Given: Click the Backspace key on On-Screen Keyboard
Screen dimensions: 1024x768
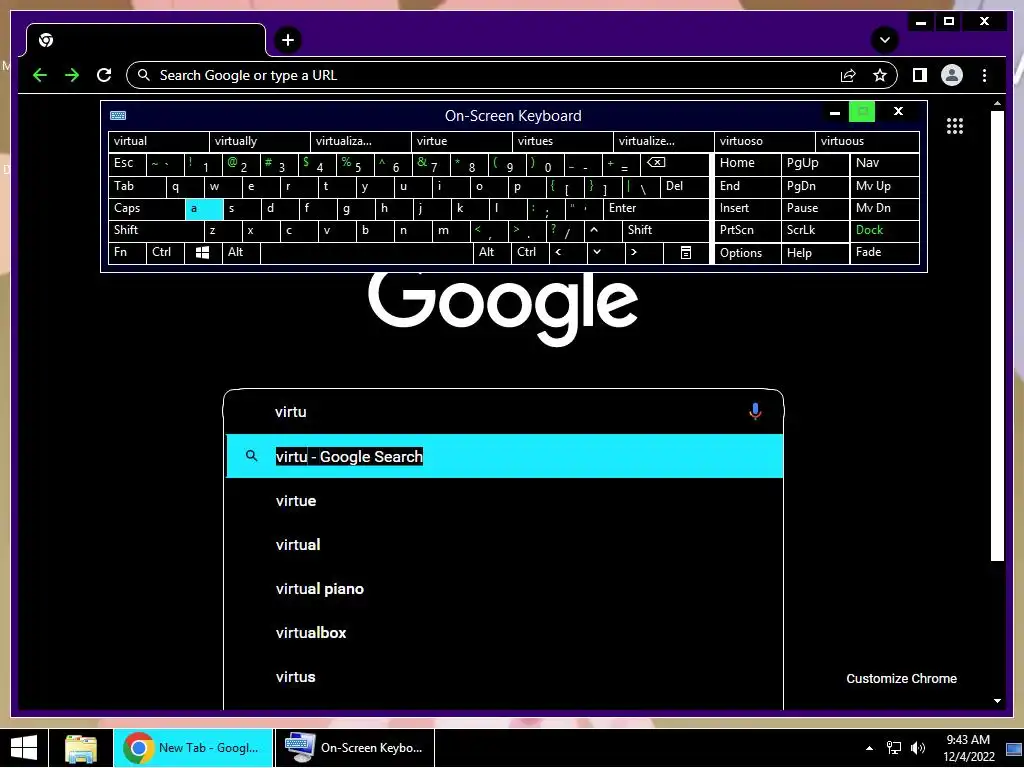Looking at the screenshot, I should point(675,164).
